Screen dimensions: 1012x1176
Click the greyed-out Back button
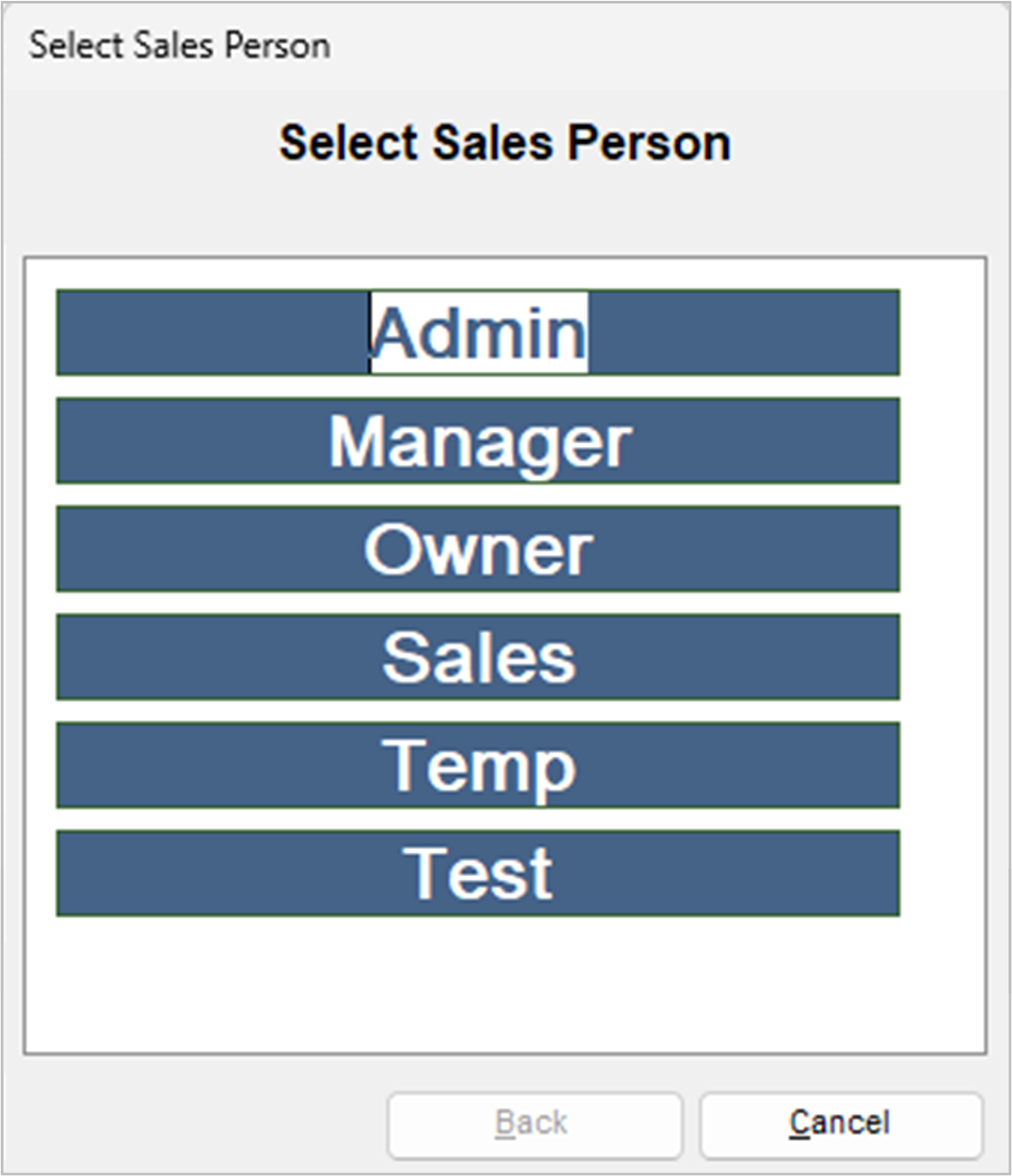534,1124
